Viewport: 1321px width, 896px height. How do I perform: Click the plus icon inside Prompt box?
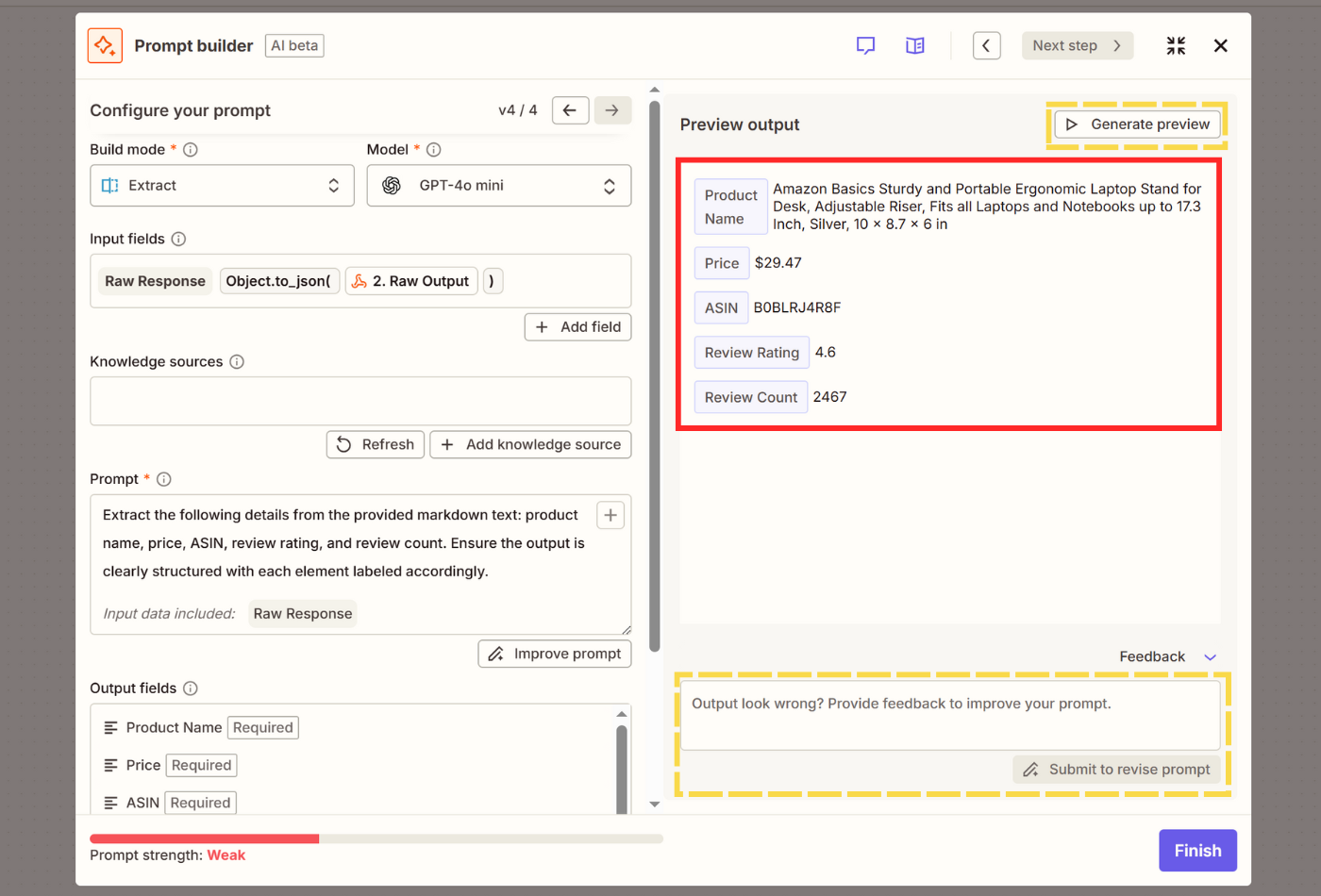click(x=610, y=515)
